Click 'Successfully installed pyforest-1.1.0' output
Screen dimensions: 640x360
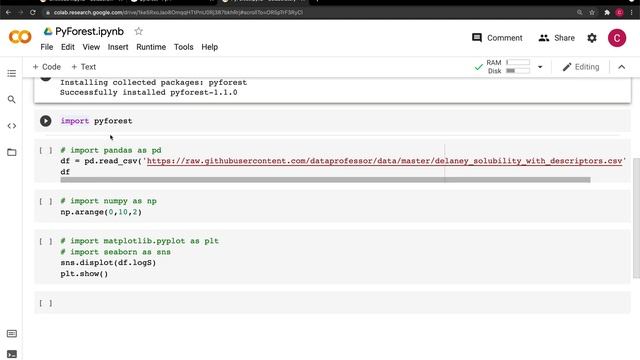pos(149,93)
